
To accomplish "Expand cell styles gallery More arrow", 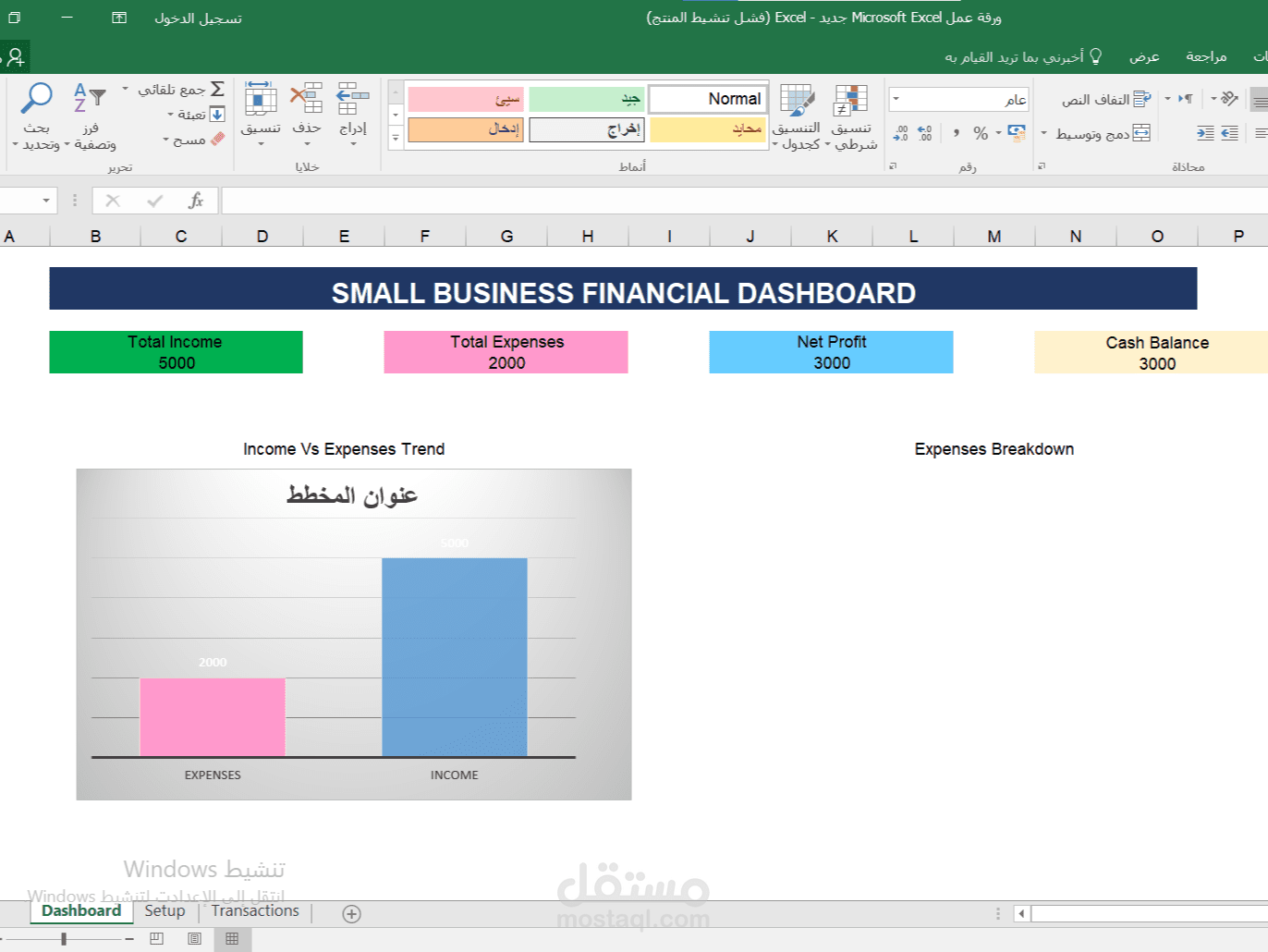I will click(x=396, y=138).
